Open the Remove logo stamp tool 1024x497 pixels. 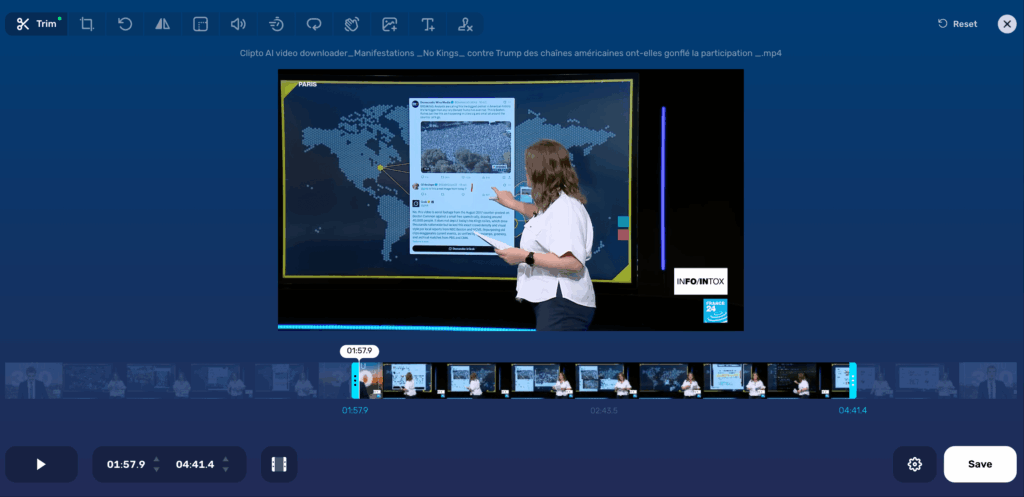click(x=466, y=24)
